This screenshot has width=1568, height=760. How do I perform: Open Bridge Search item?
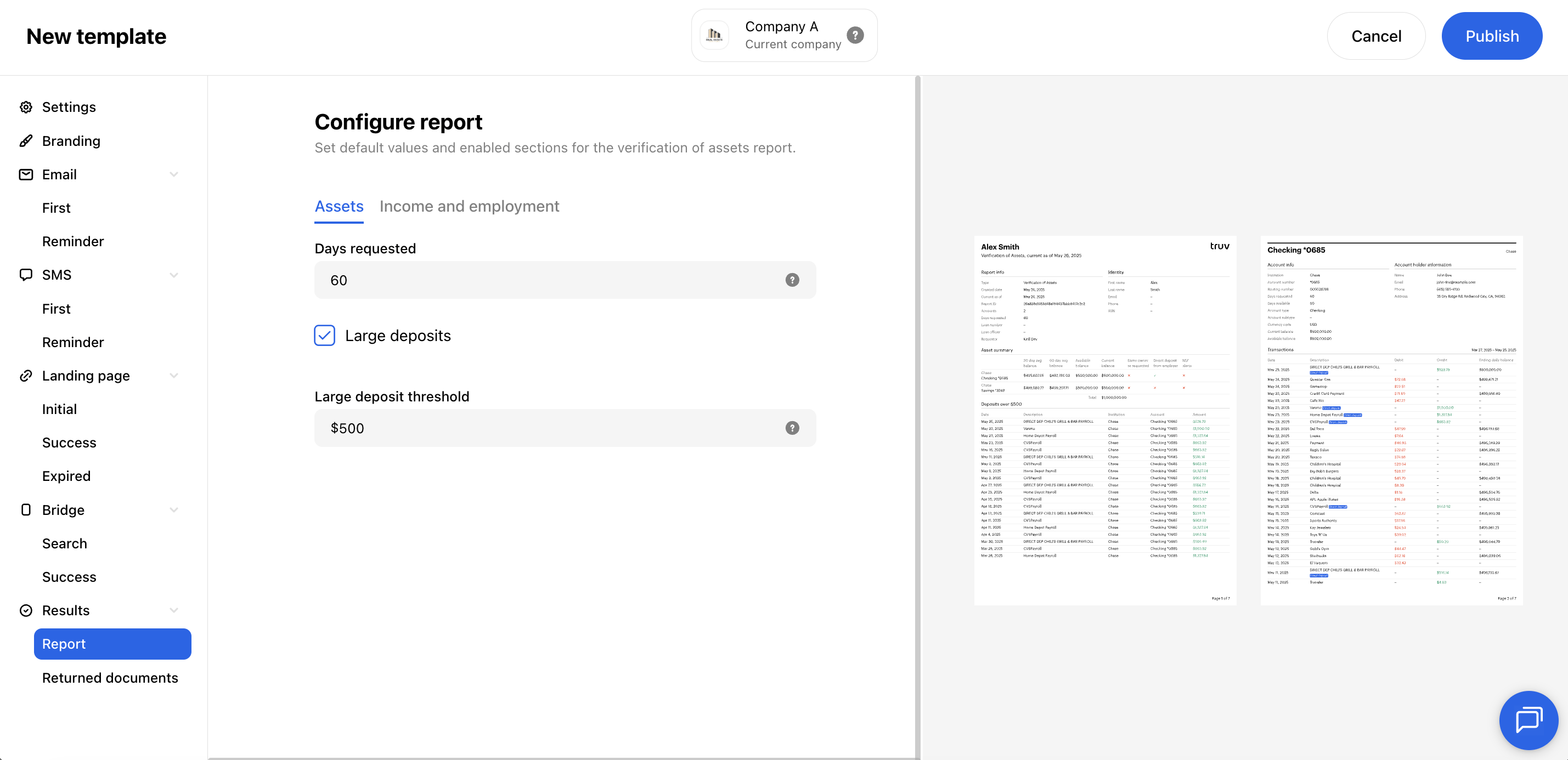[x=65, y=544]
